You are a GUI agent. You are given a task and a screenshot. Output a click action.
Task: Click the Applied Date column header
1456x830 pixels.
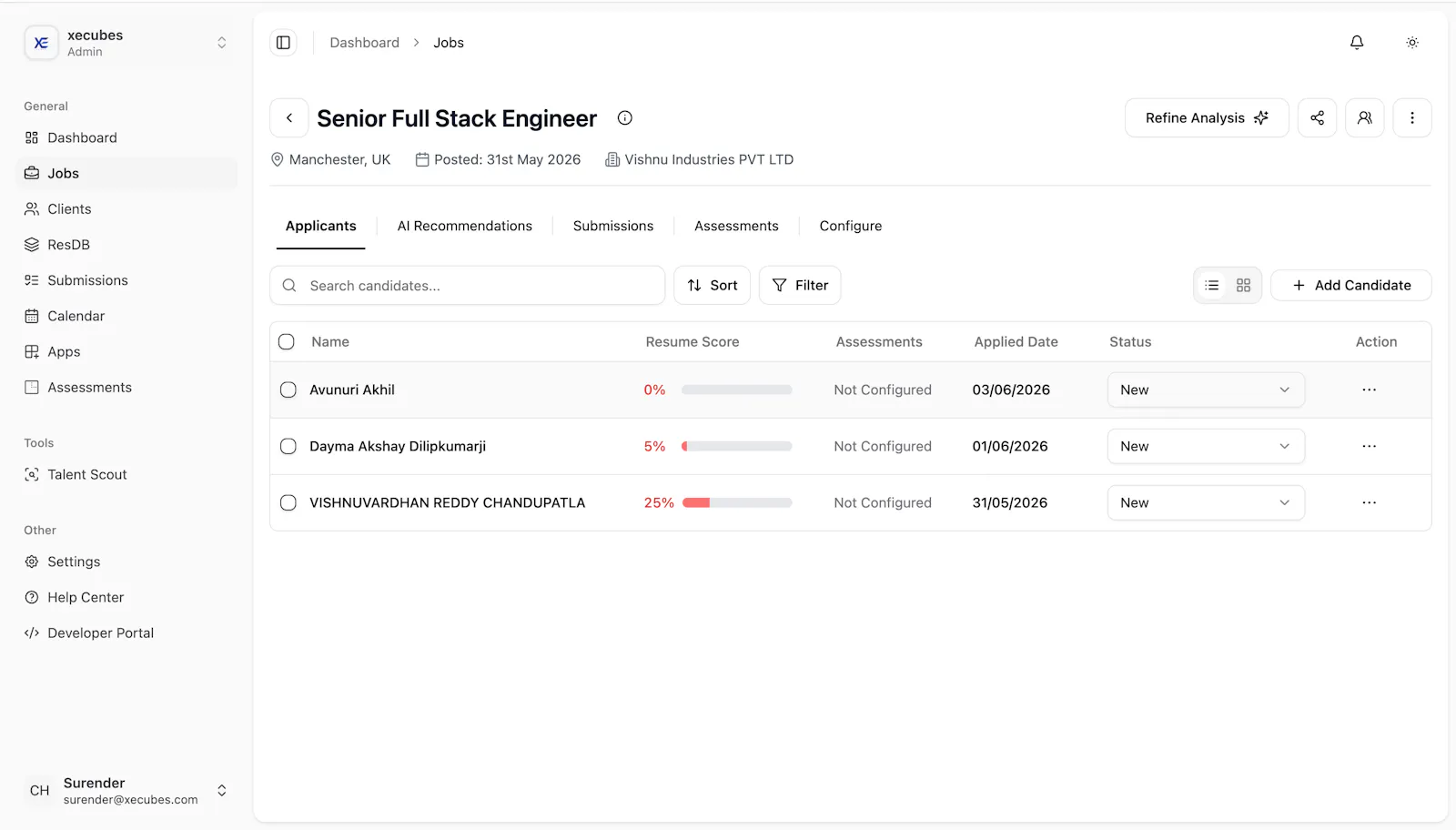click(x=1016, y=342)
